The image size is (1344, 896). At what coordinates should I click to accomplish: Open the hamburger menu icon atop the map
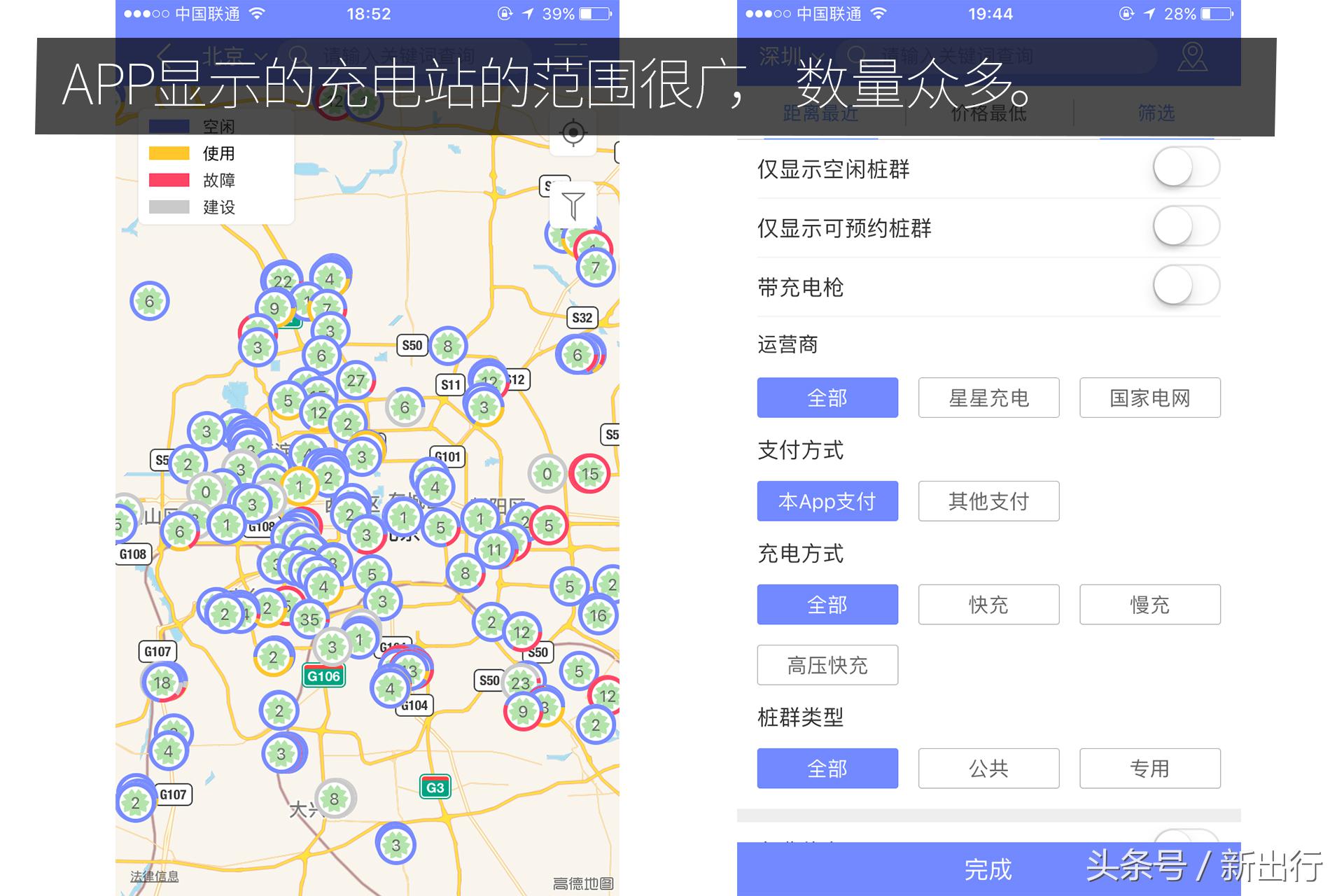pyautogui.click(x=573, y=53)
